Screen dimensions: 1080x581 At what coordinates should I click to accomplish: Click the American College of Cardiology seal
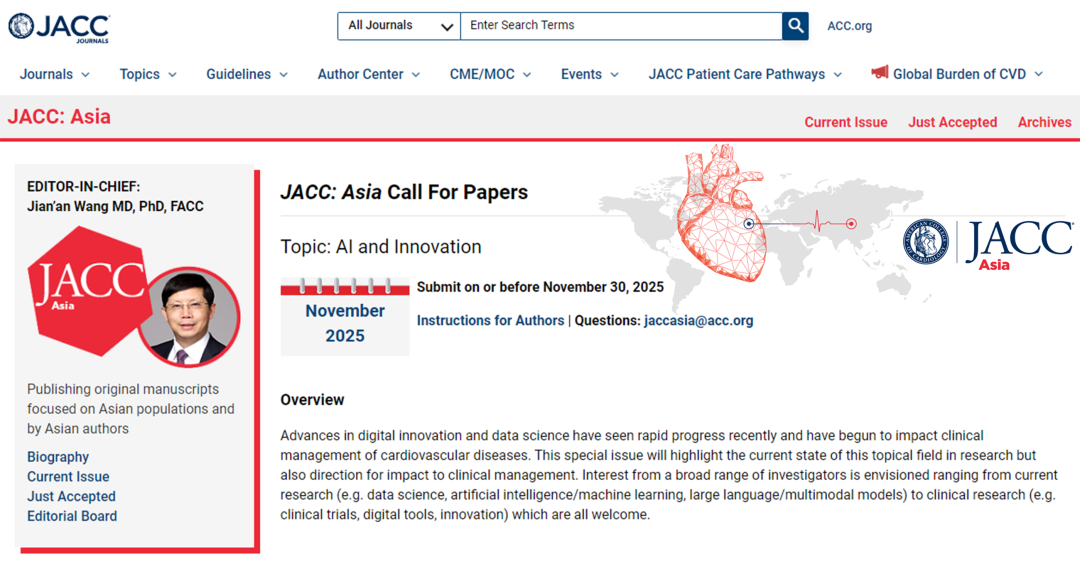[925, 243]
